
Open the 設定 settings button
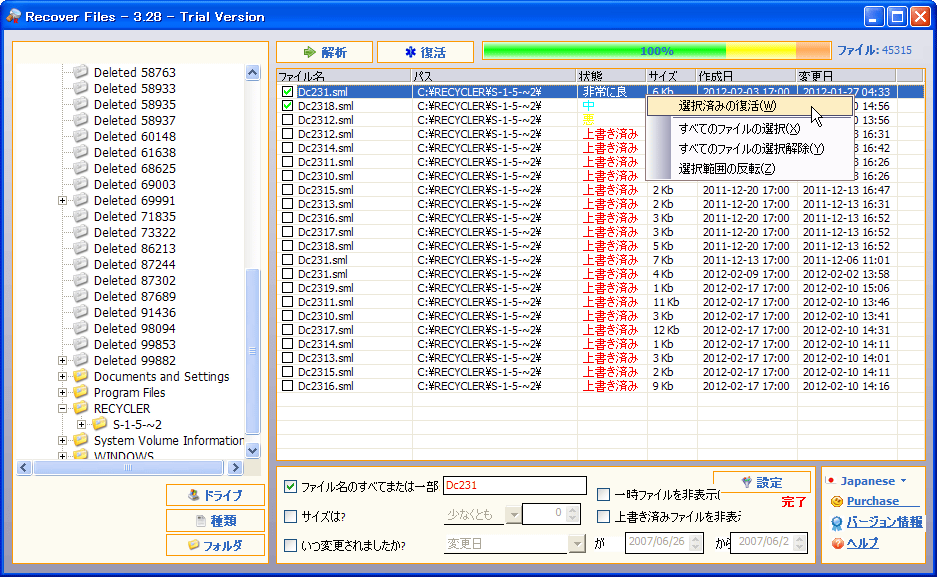coord(761,482)
